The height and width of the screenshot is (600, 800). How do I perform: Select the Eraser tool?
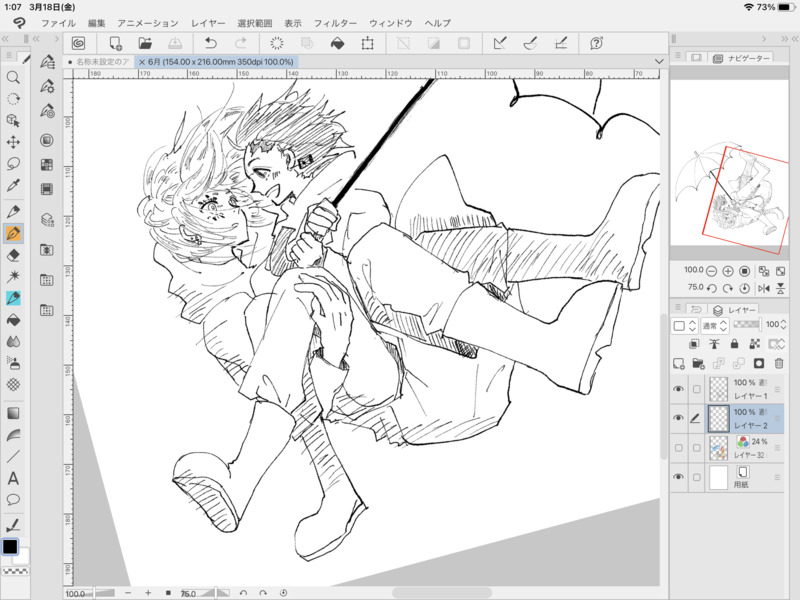pos(13,255)
